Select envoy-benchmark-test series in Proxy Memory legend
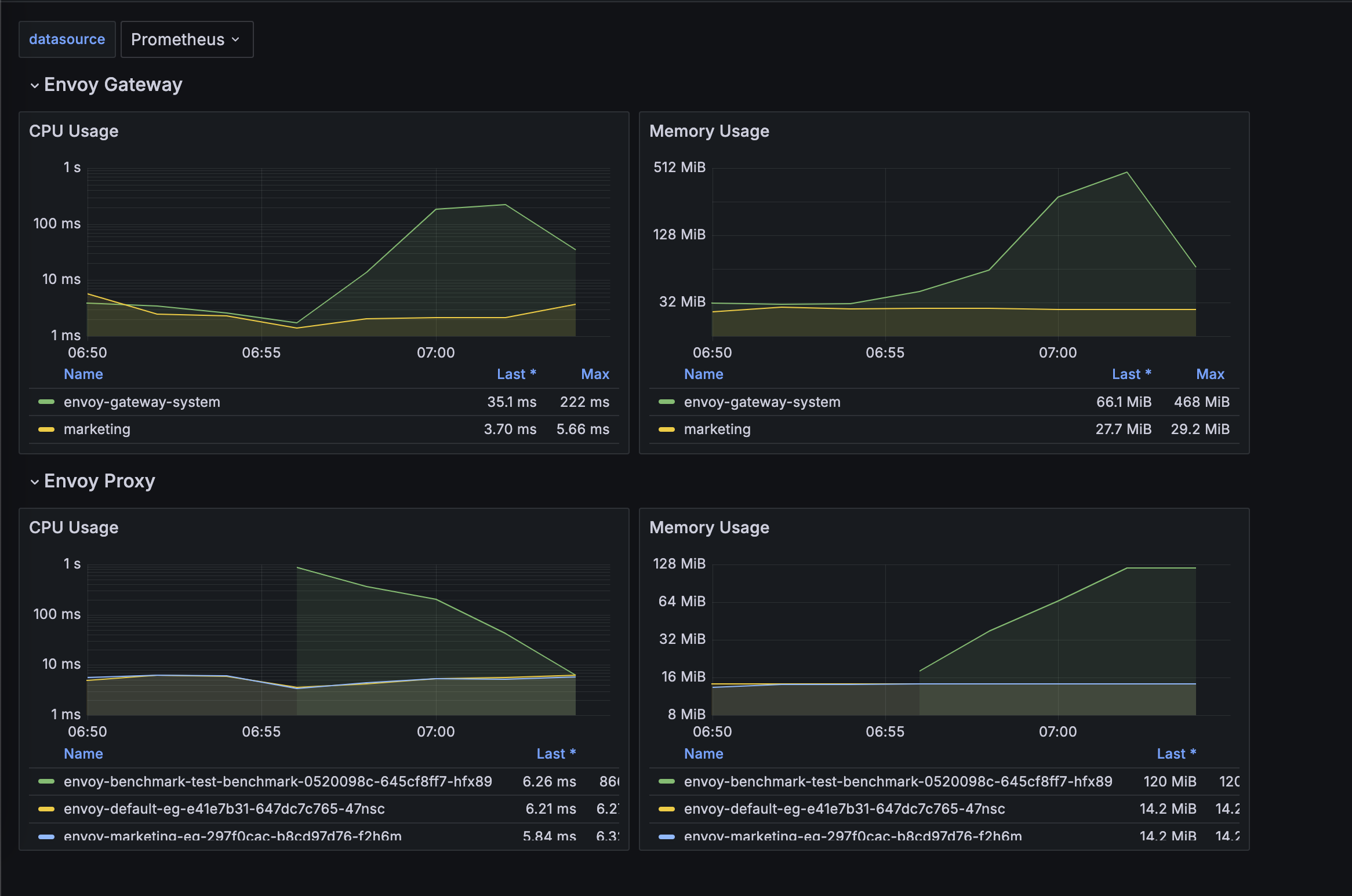 coord(897,781)
